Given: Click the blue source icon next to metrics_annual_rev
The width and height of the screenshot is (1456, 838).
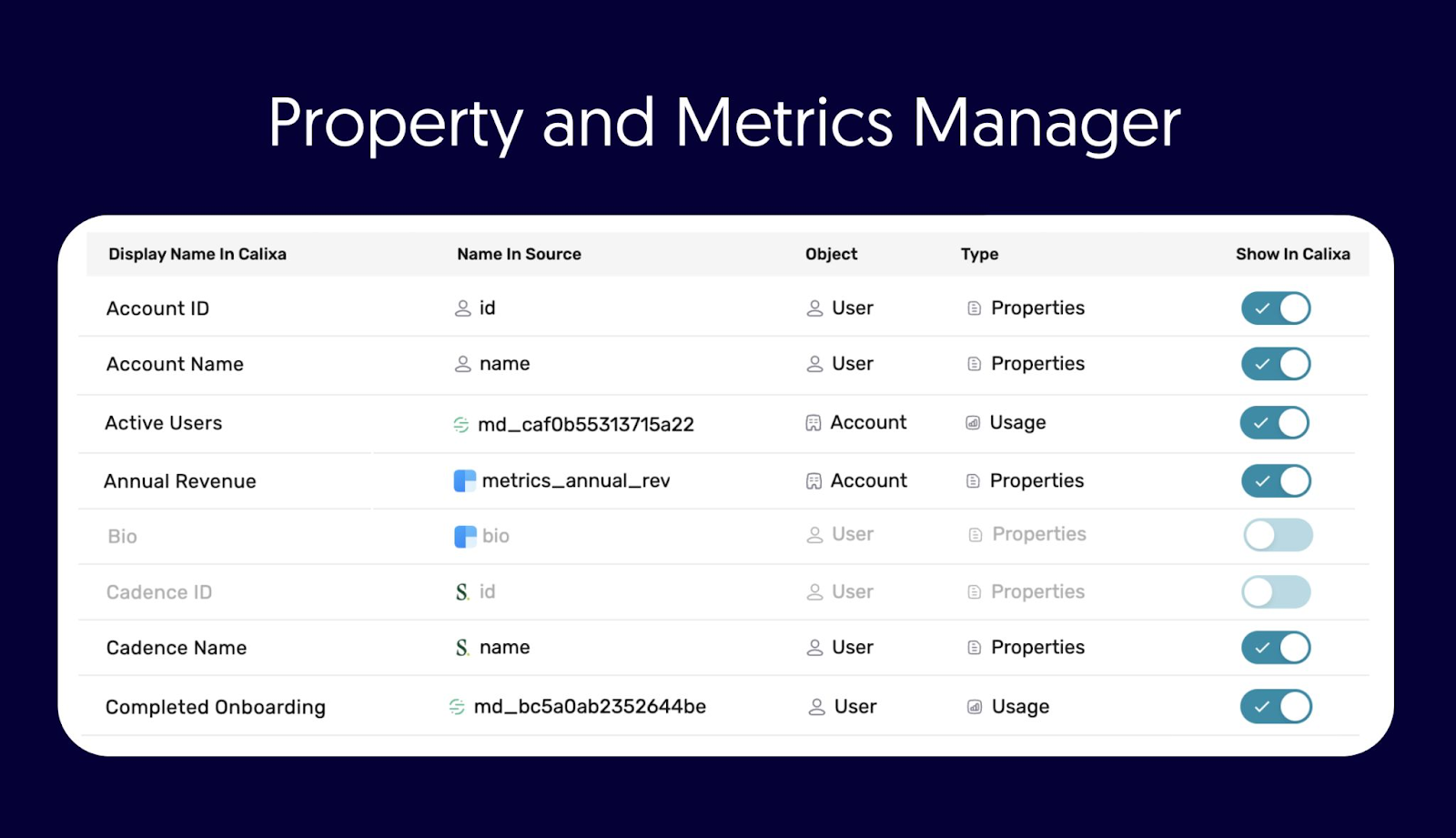Looking at the screenshot, I should [x=465, y=480].
